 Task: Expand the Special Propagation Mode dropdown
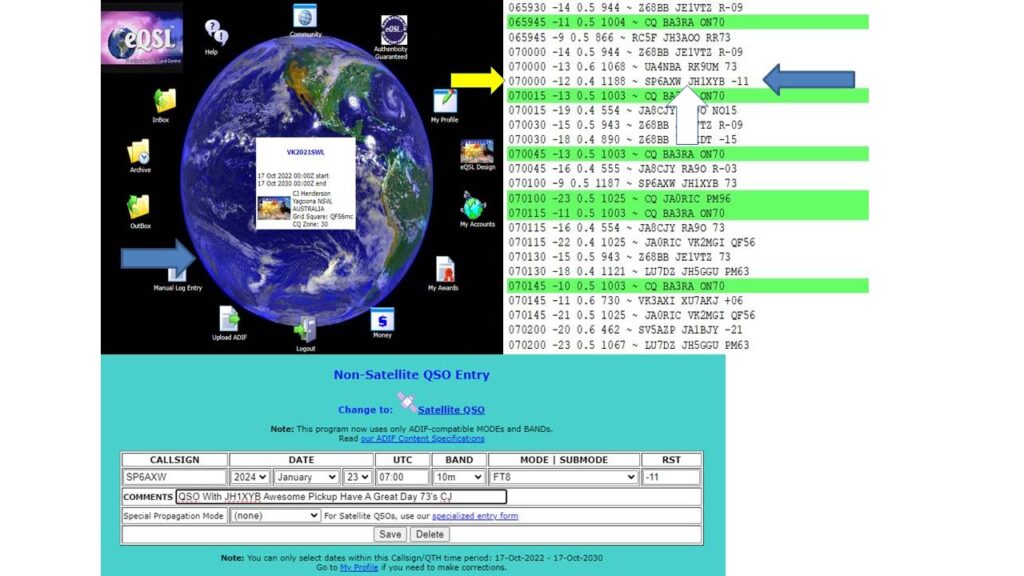(x=275, y=516)
